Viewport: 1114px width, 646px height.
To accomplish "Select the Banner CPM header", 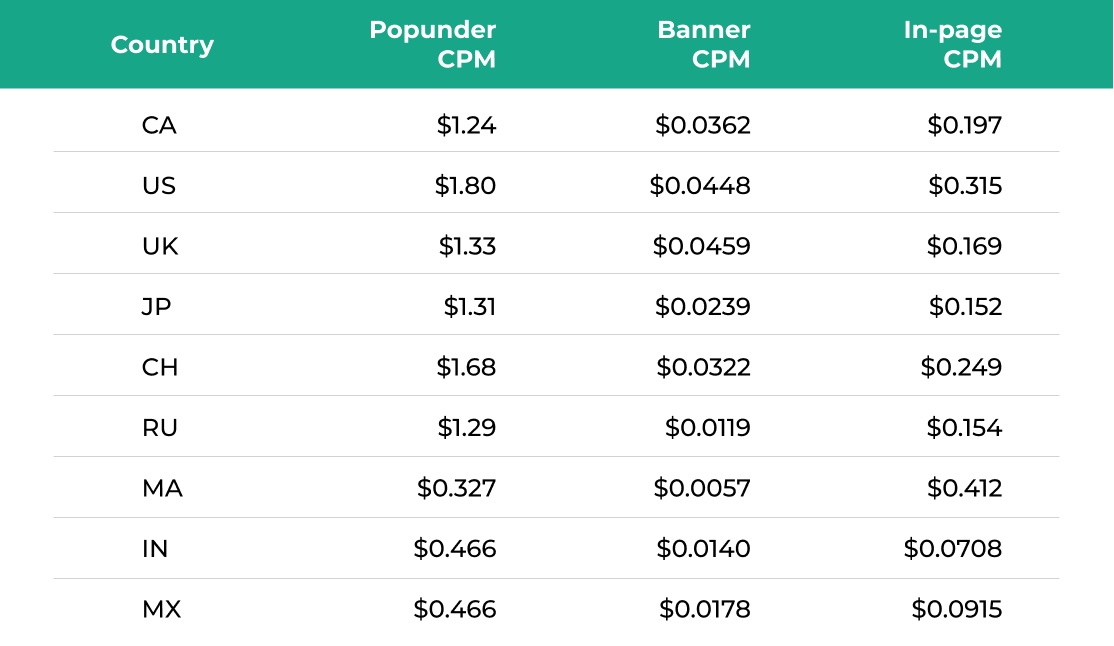I will pyautogui.click(x=703, y=44).
